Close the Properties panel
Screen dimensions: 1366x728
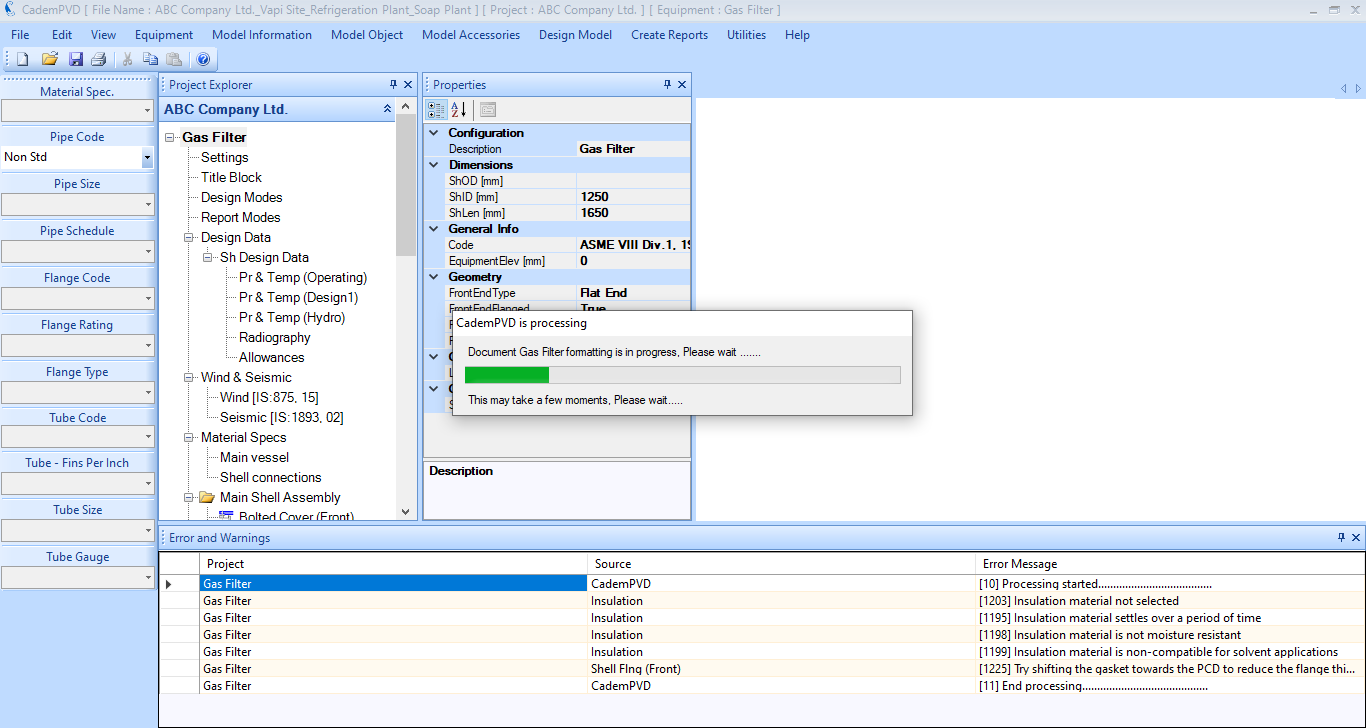click(682, 85)
